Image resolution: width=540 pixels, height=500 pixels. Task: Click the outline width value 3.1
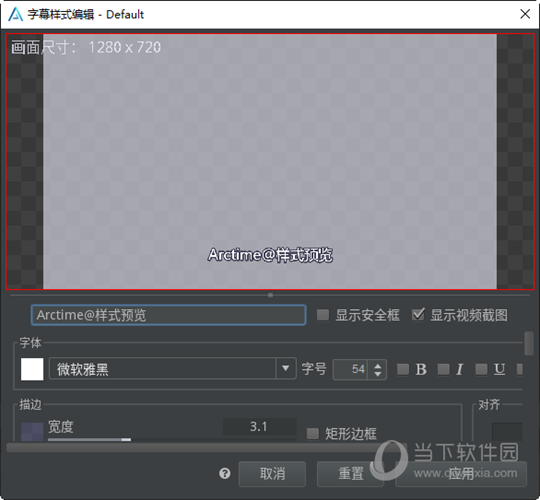pyautogui.click(x=259, y=427)
